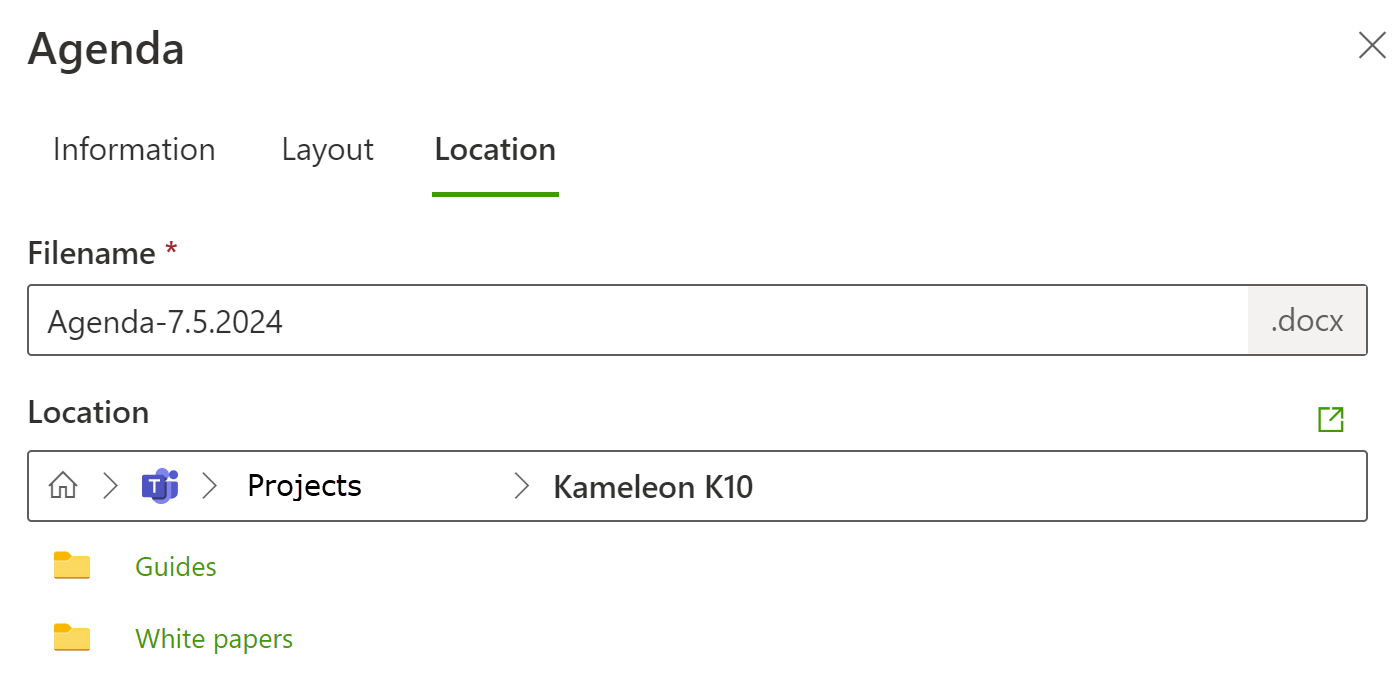Screen dimensions: 1395x680
Task: Click the .docx file extension suffix
Action: click(1306, 321)
